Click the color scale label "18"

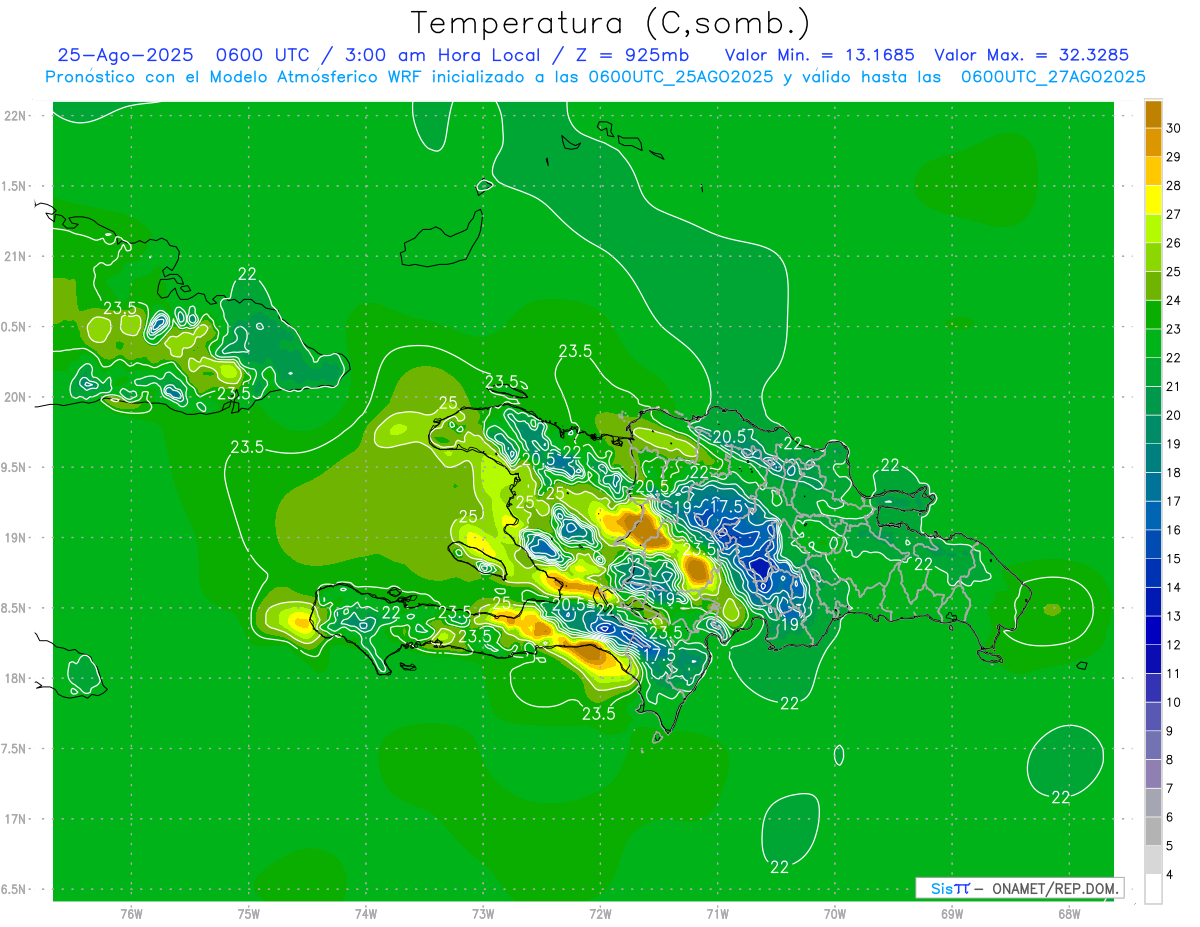pos(1173,473)
